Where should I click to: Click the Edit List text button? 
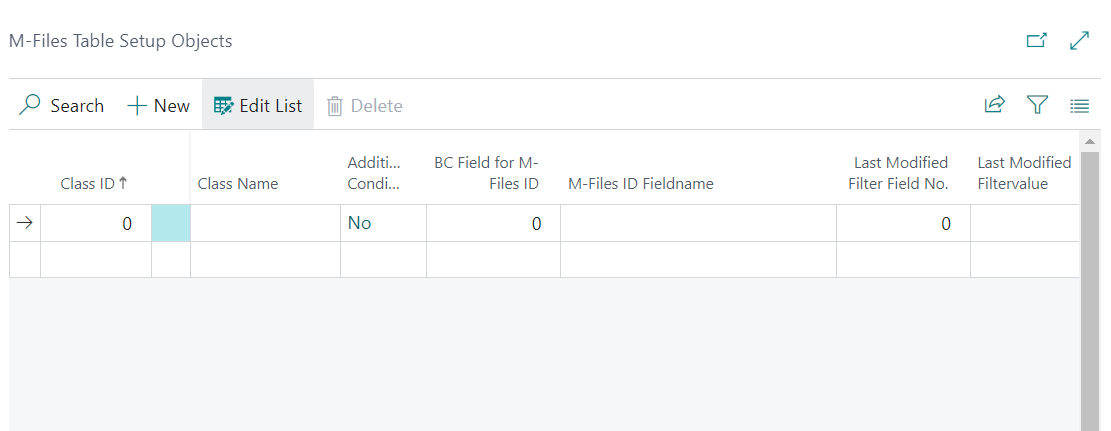[x=271, y=106]
